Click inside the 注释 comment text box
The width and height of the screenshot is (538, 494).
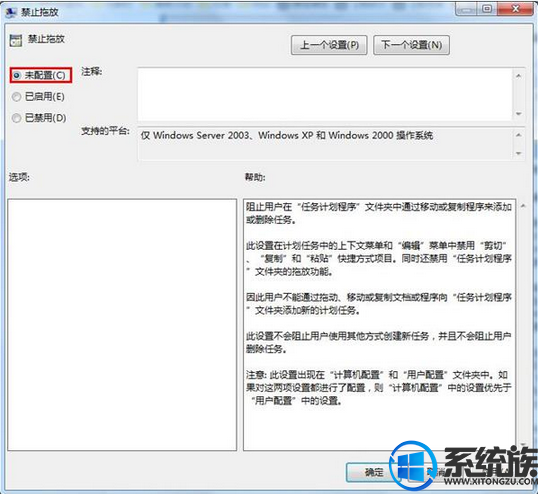(325, 94)
